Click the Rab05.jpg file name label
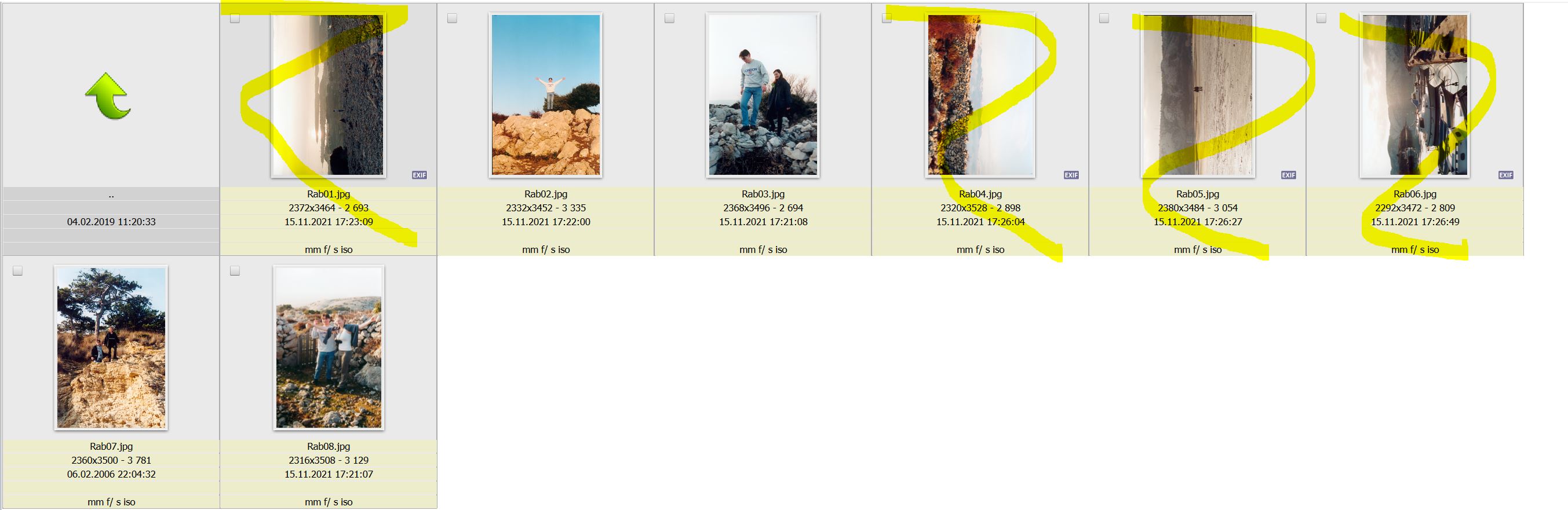This screenshot has width=1568, height=510. coord(1197,194)
